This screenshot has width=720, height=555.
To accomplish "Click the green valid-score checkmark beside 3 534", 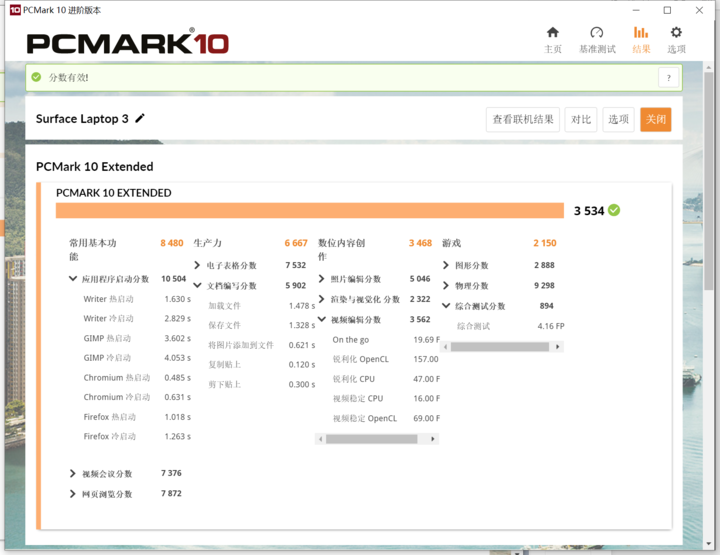I will pos(614,210).
